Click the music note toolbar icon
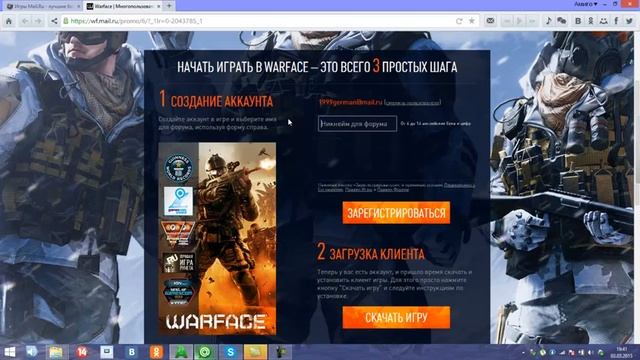 pyautogui.click(x=549, y=21)
